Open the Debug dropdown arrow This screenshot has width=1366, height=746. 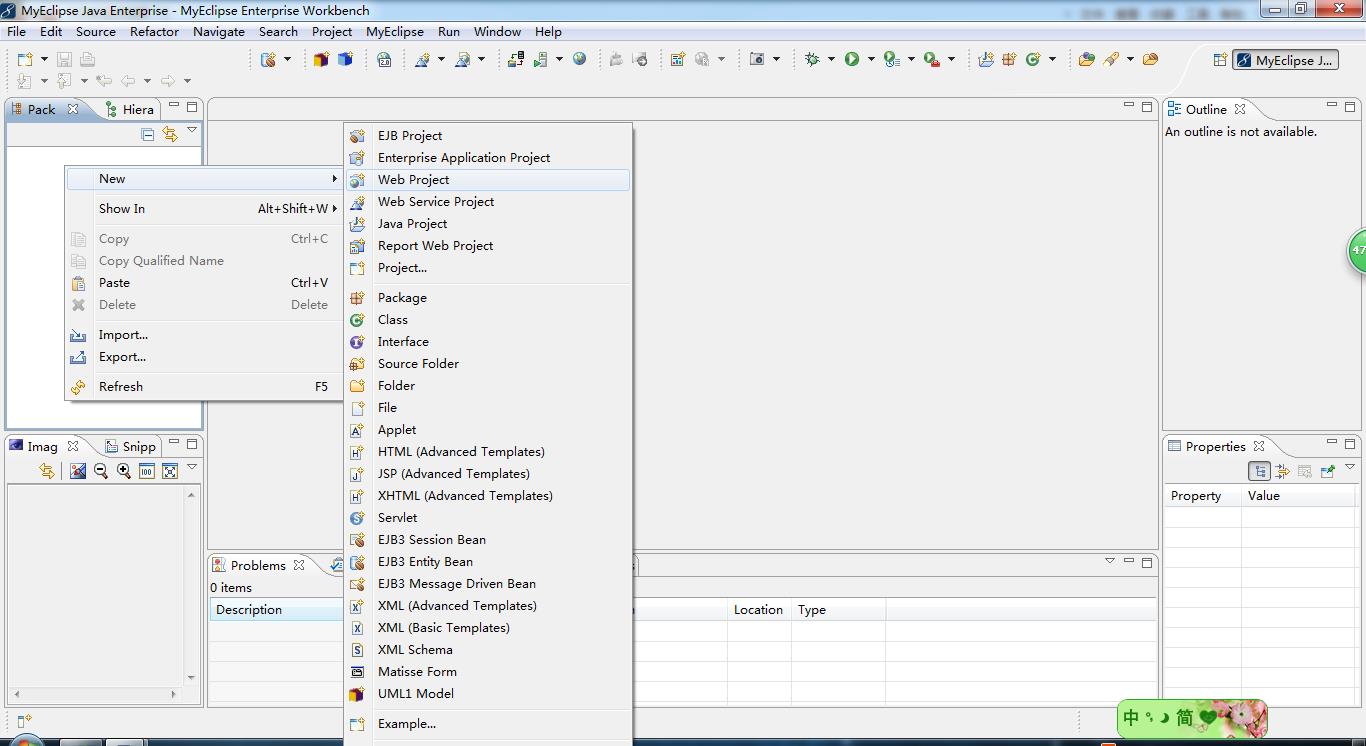tap(831, 60)
